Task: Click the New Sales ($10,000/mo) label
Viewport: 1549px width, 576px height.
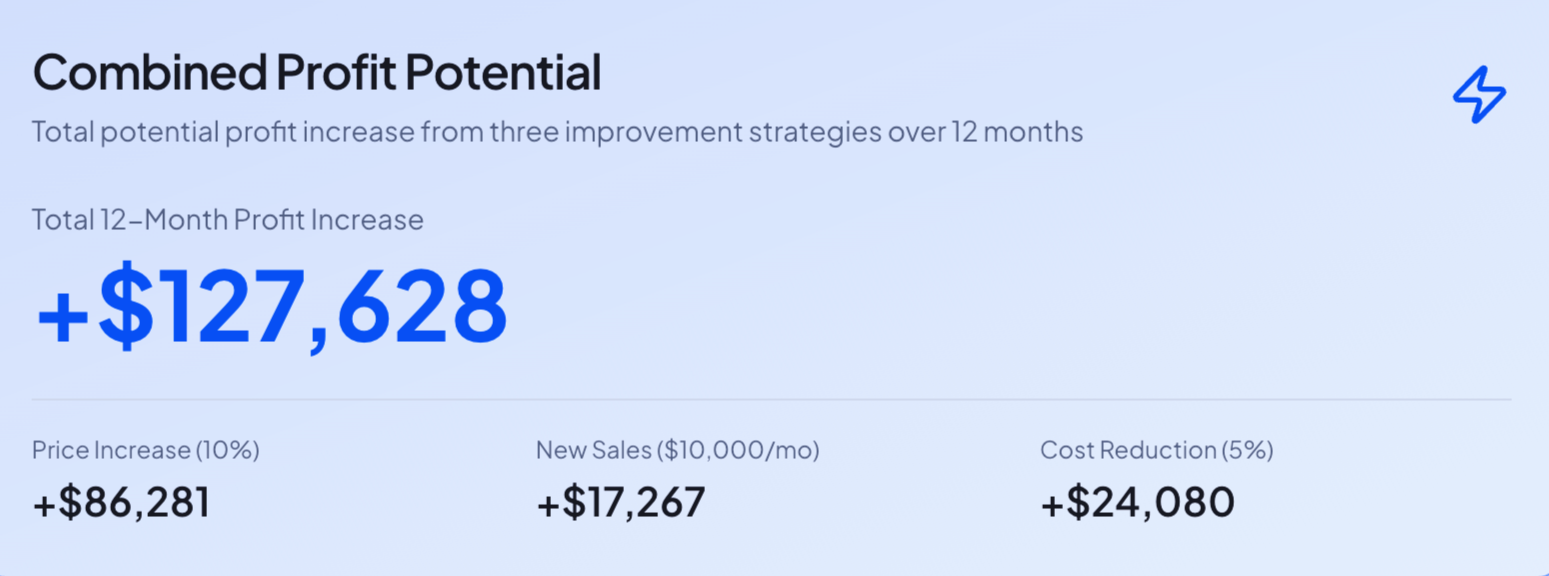Action: (679, 450)
